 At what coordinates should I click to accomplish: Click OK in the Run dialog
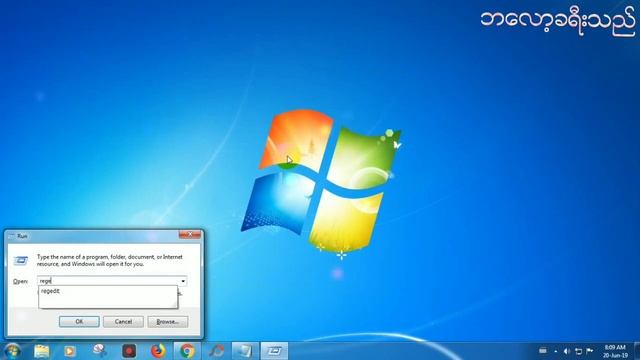[x=79, y=322]
